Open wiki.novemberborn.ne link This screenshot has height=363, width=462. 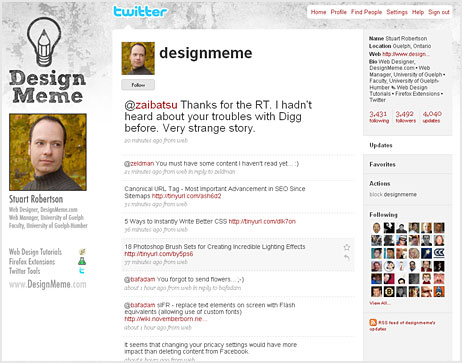166,319
